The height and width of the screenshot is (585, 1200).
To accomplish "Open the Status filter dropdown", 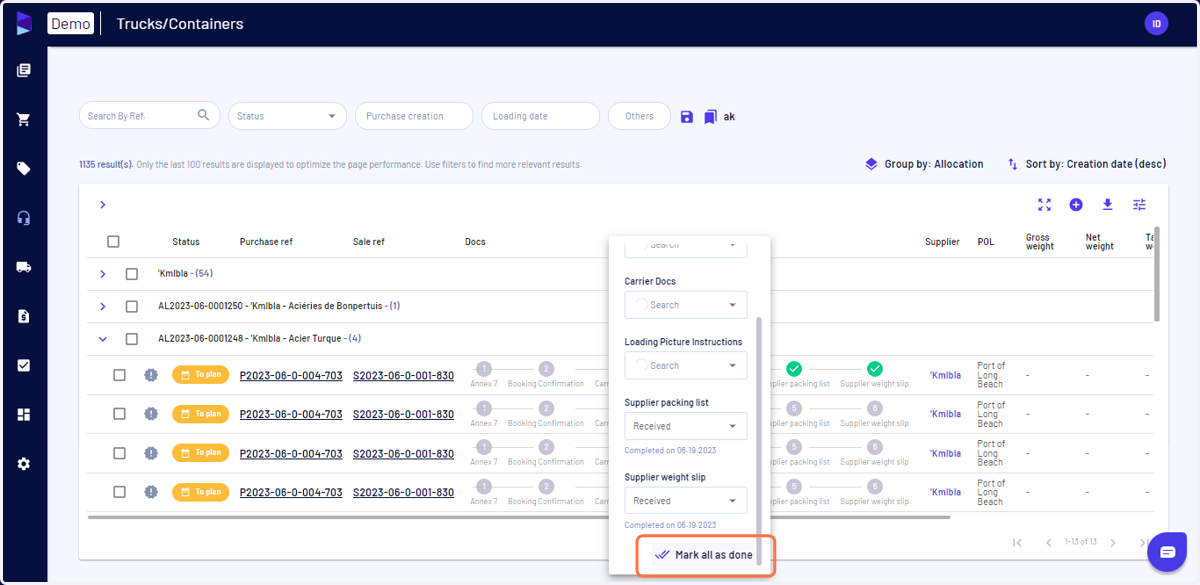I will 287,116.
